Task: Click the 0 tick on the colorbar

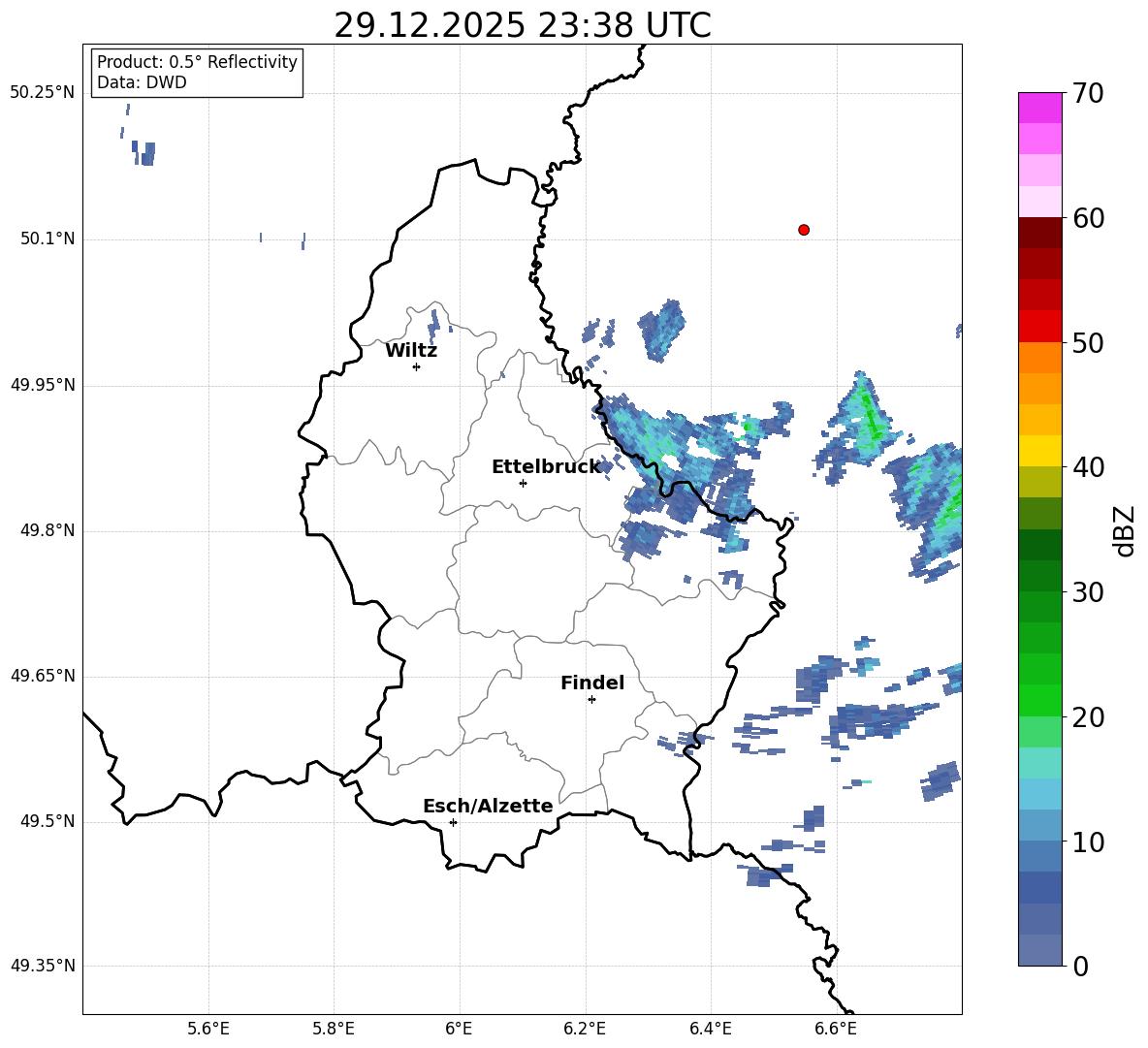Action: coord(1080,966)
